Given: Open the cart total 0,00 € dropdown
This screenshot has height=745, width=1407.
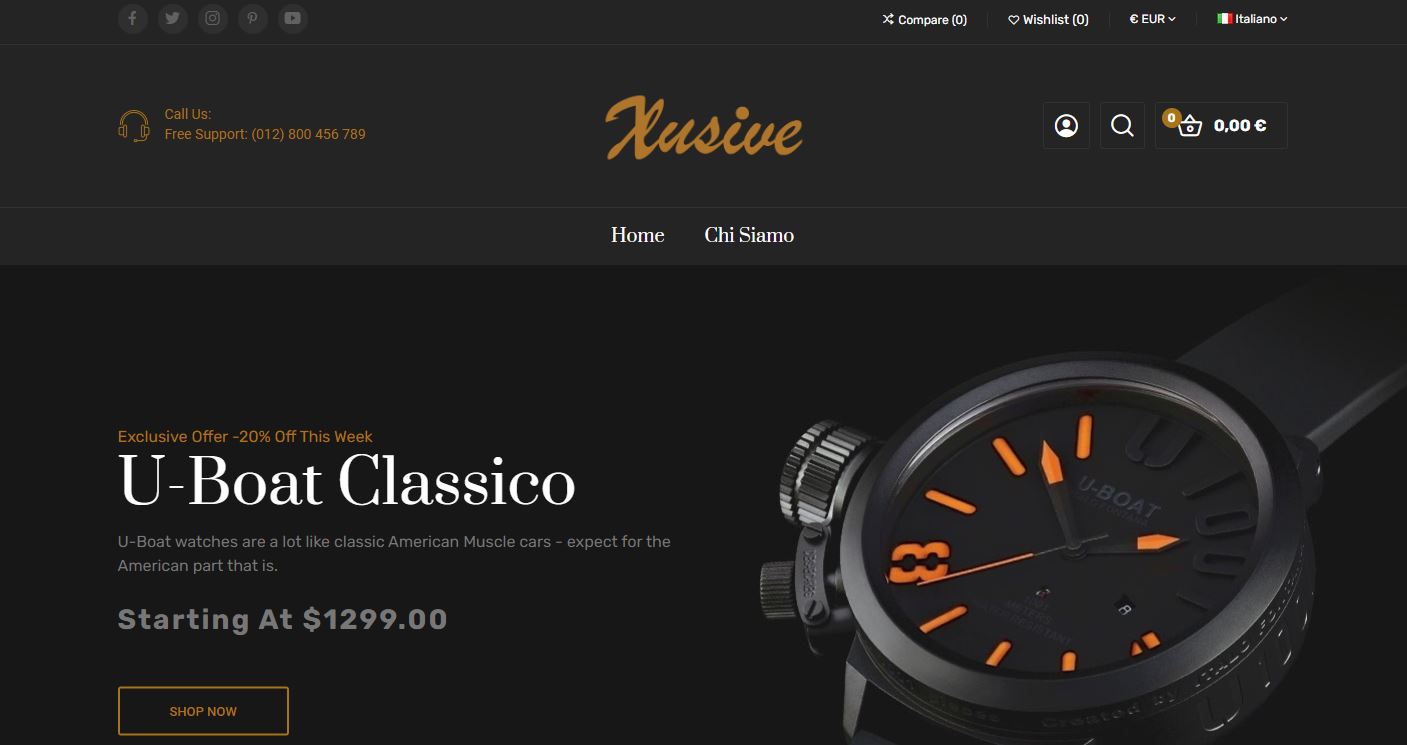Looking at the screenshot, I should coord(1240,126).
